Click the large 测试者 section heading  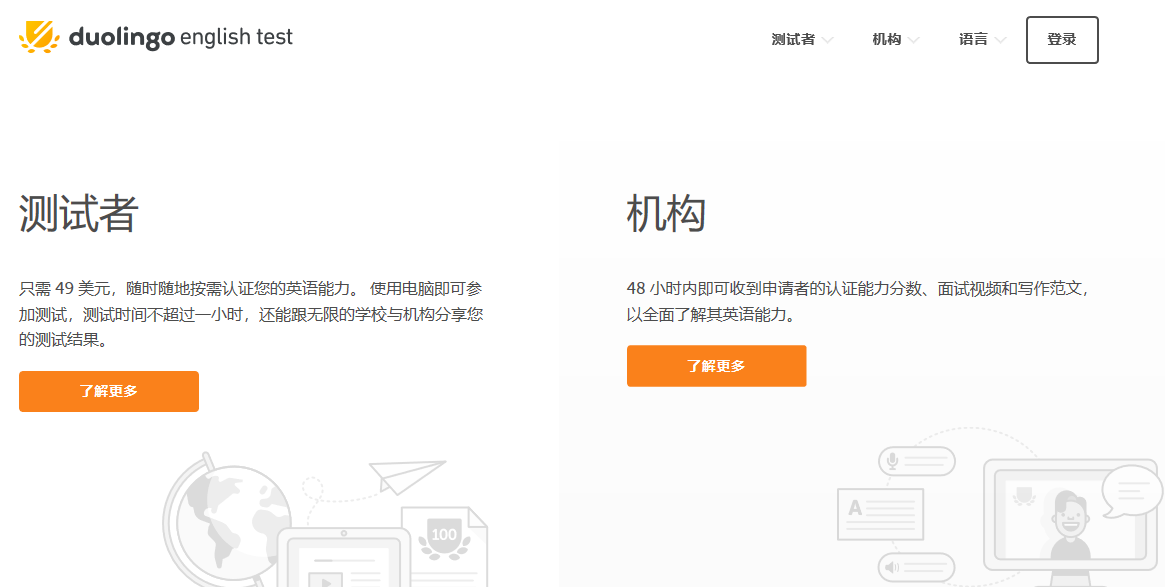point(78,213)
